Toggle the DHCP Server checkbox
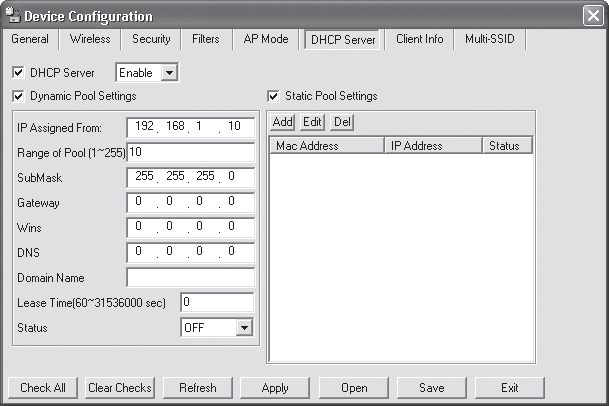Screen dimensions: 609x406 [18, 73]
